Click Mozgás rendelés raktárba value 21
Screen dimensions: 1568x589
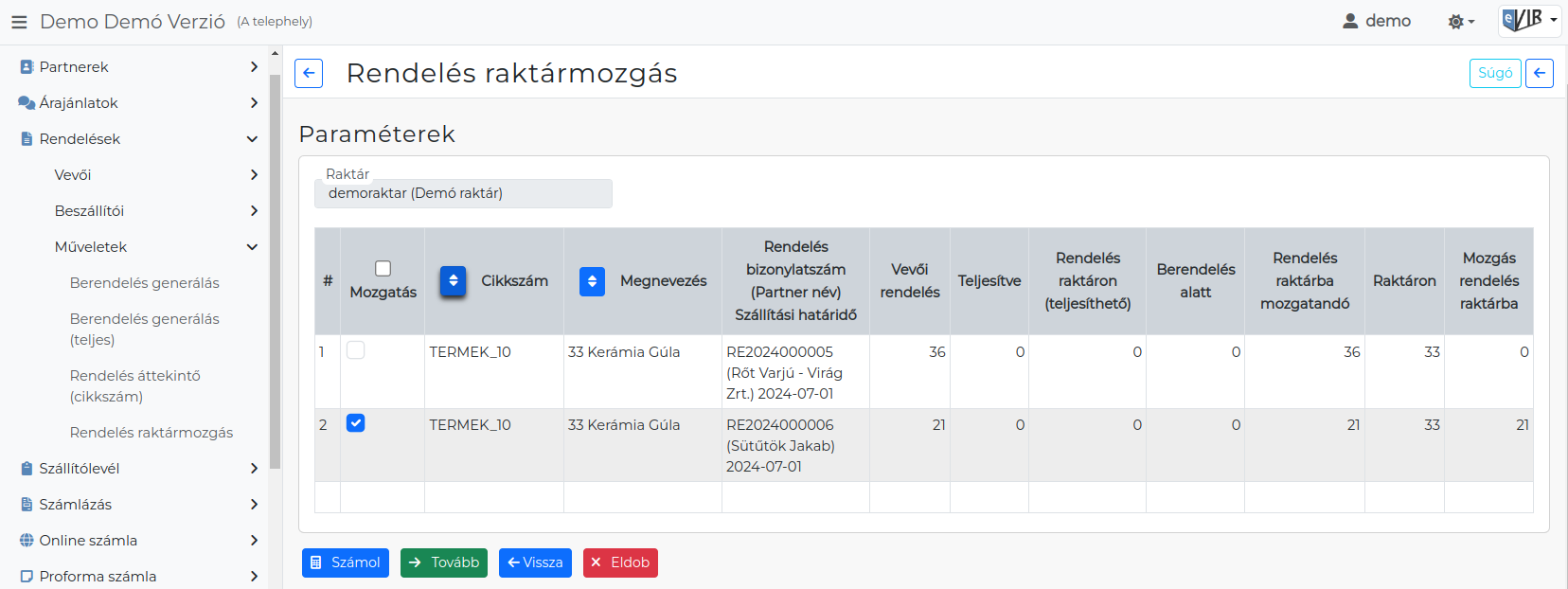point(1523,425)
